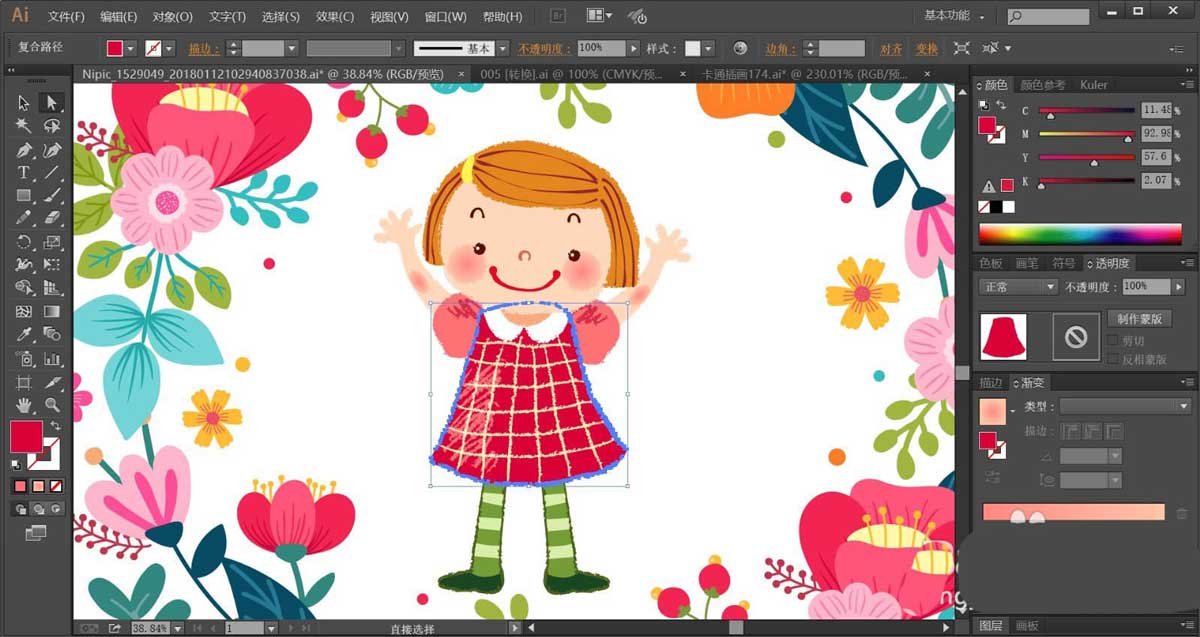Select the Paintbrush tool

pos(51,196)
